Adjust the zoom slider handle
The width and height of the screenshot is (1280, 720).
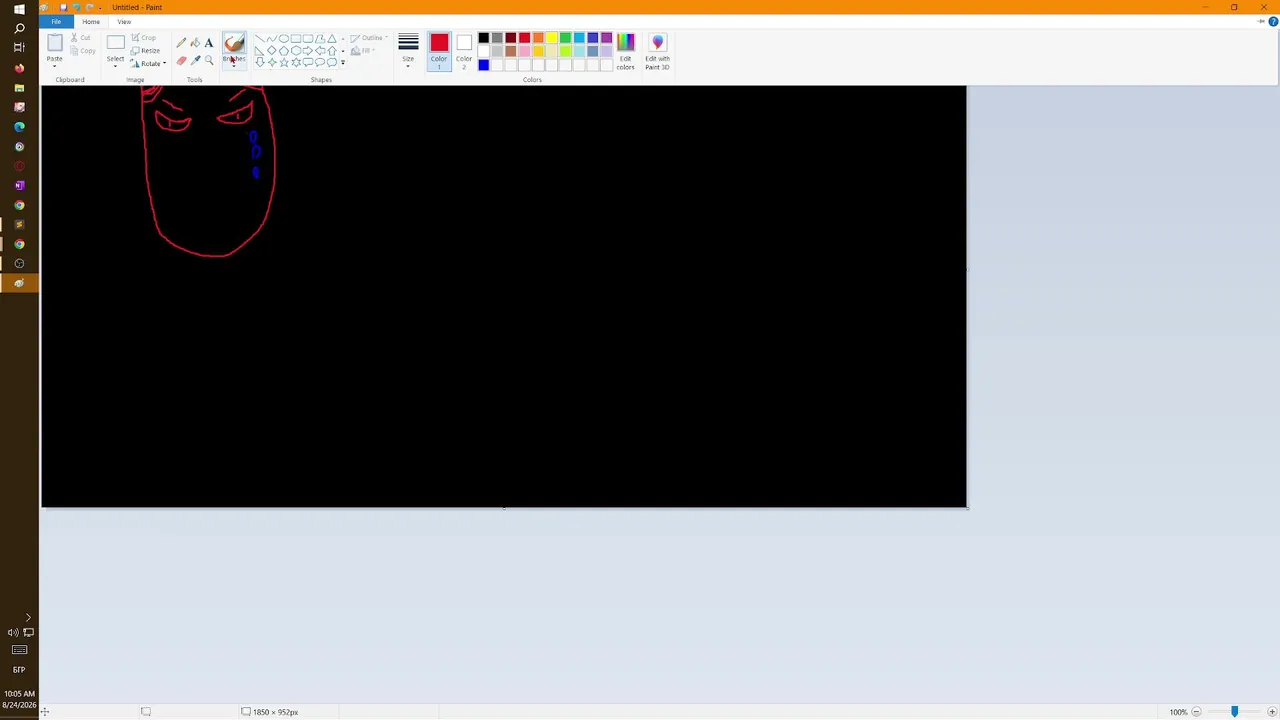pos(1234,712)
